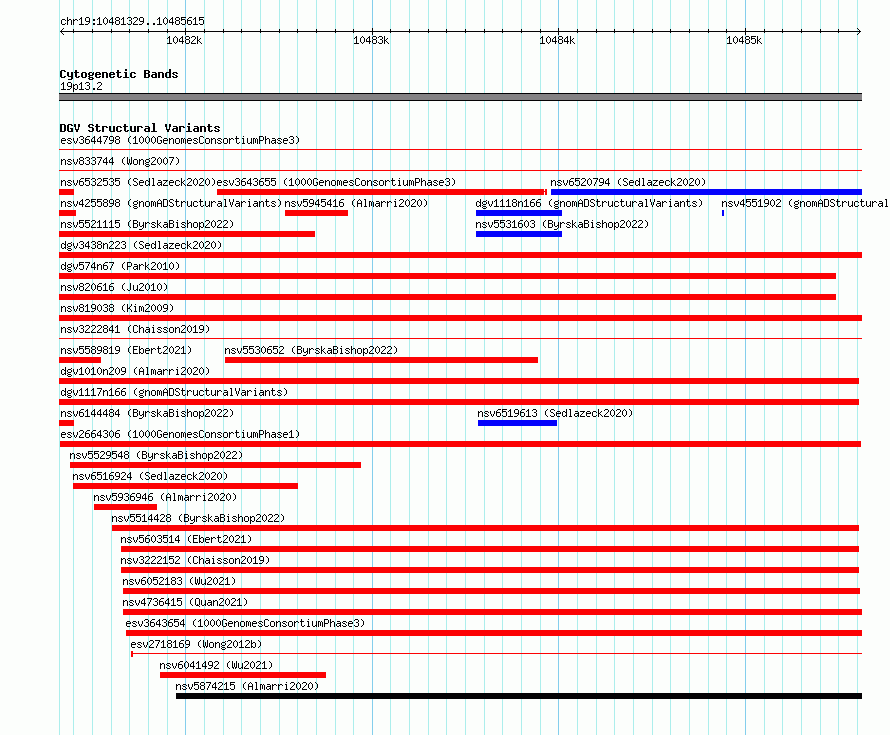Image resolution: width=890 pixels, height=735 pixels.
Task: Open esv3643655 variant label
Action: [x=336, y=182]
